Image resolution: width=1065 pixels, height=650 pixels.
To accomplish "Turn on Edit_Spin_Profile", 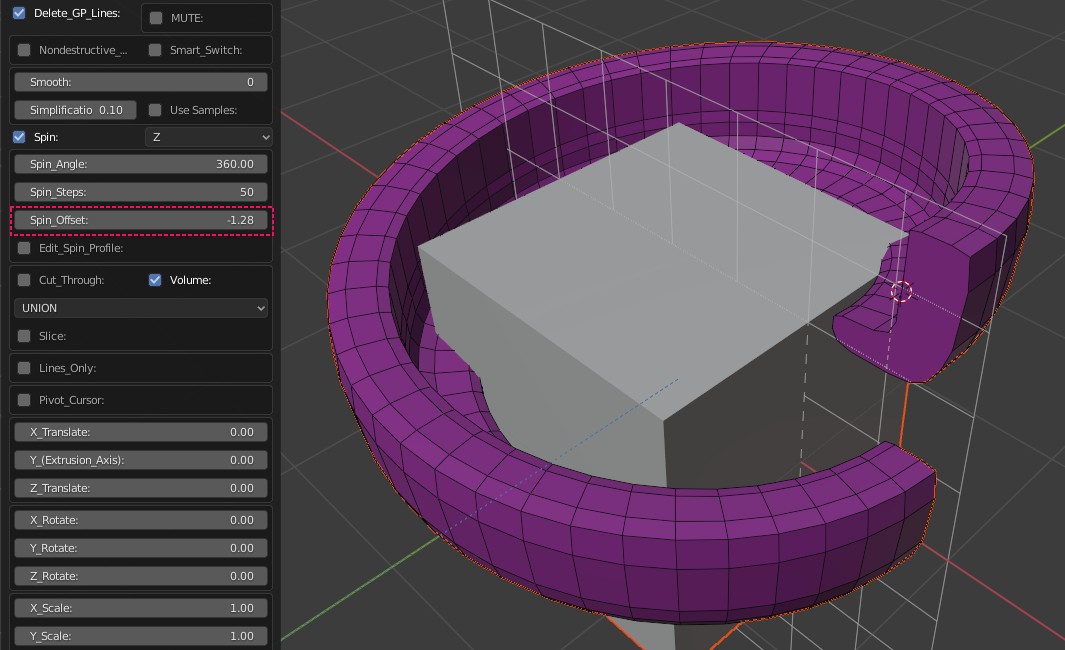I will click(x=24, y=248).
